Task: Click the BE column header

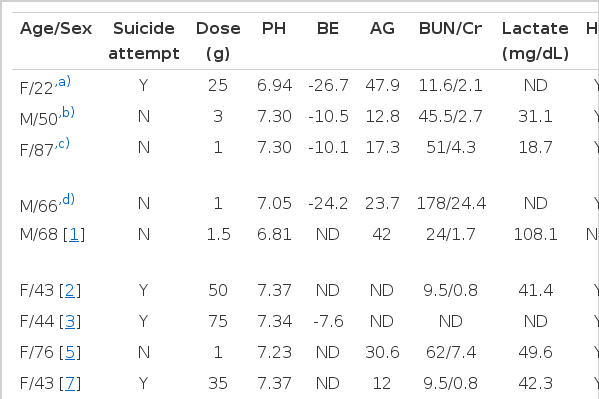Action: click(x=328, y=29)
